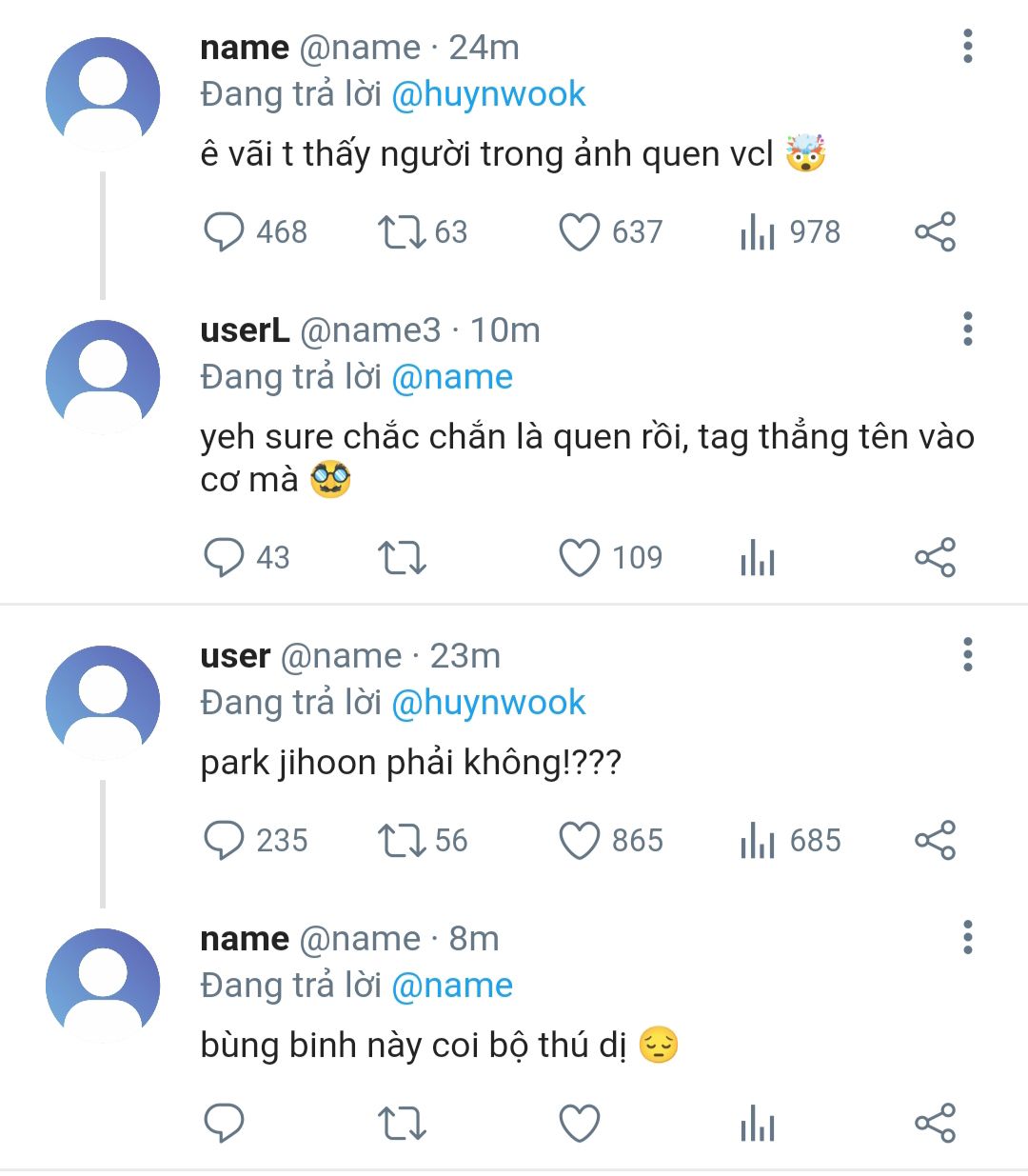Like userL's tweet with 109 likes
Viewport: 1028px width, 1176px height.
pos(579,558)
